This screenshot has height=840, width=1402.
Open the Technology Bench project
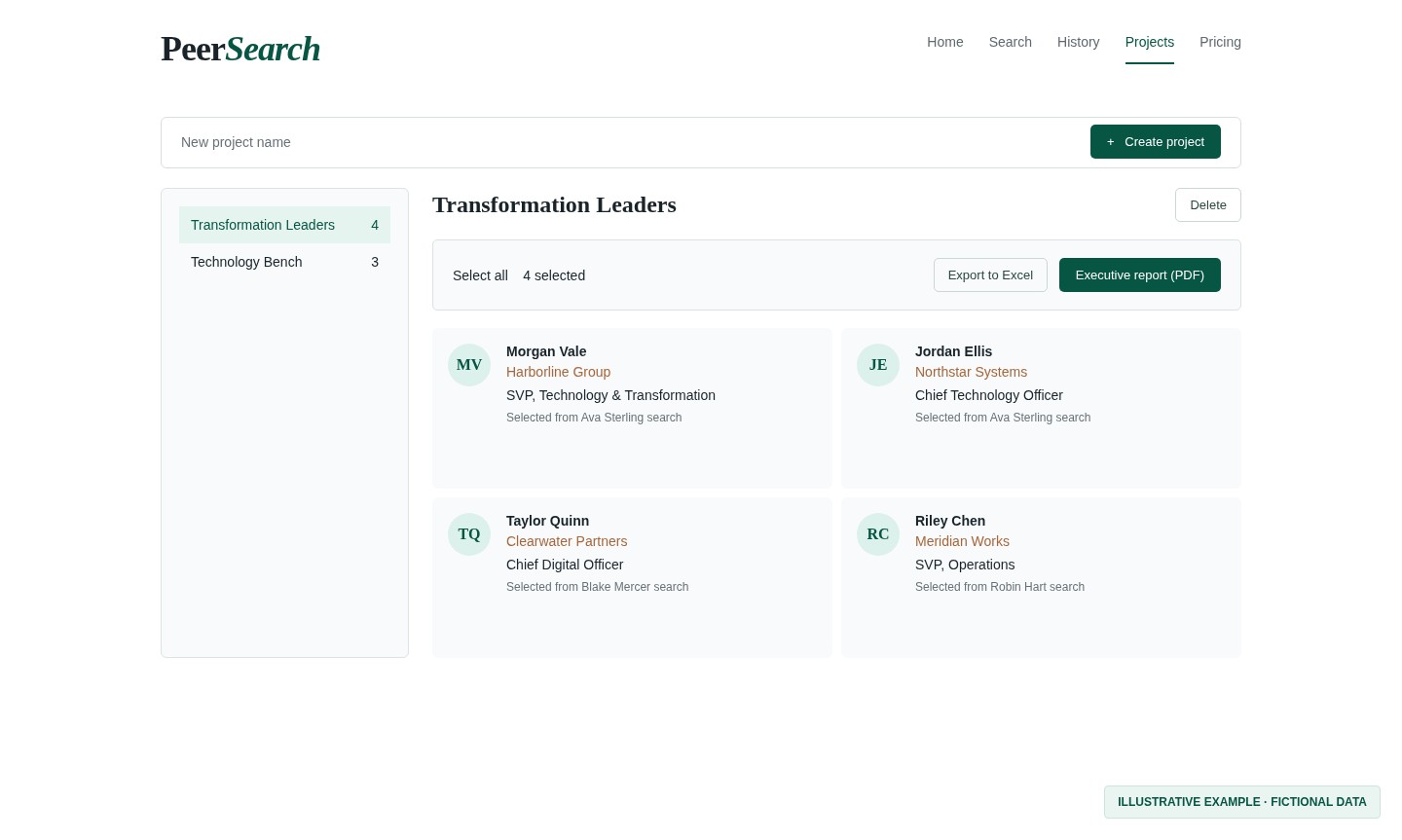pos(284,262)
